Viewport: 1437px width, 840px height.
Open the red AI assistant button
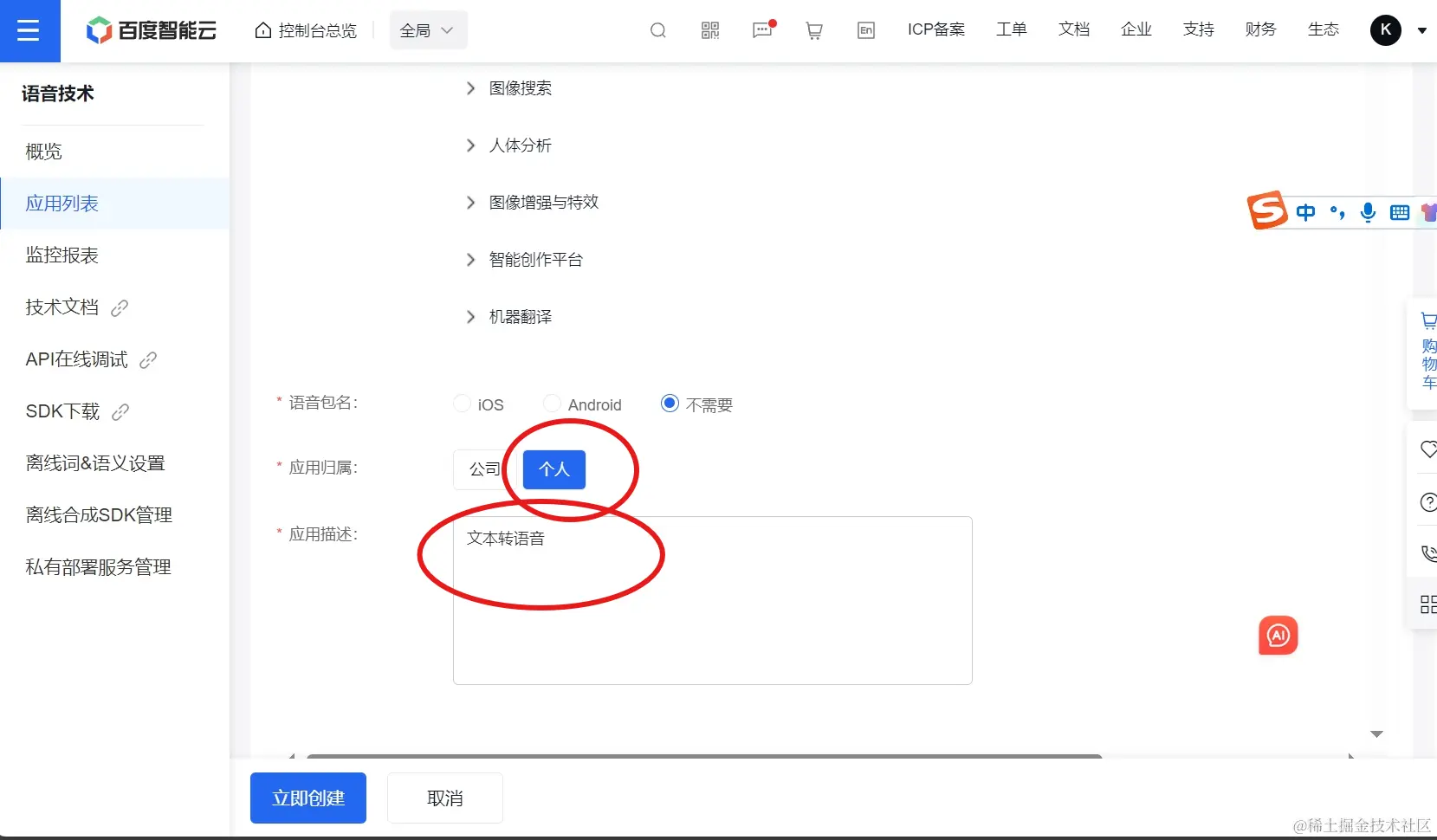pyautogui.click(x=1278, y=636)
